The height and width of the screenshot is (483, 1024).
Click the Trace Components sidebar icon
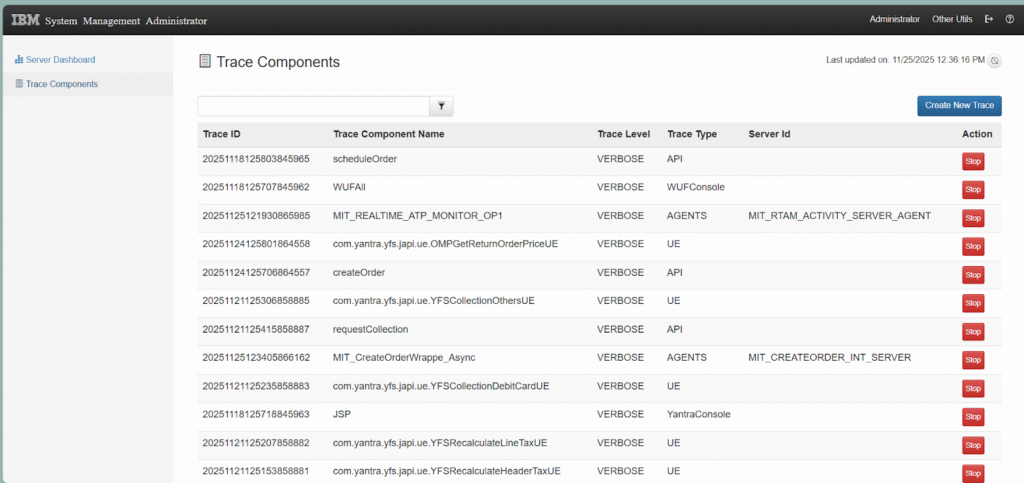pyautogui.click(x=18, y=84)
